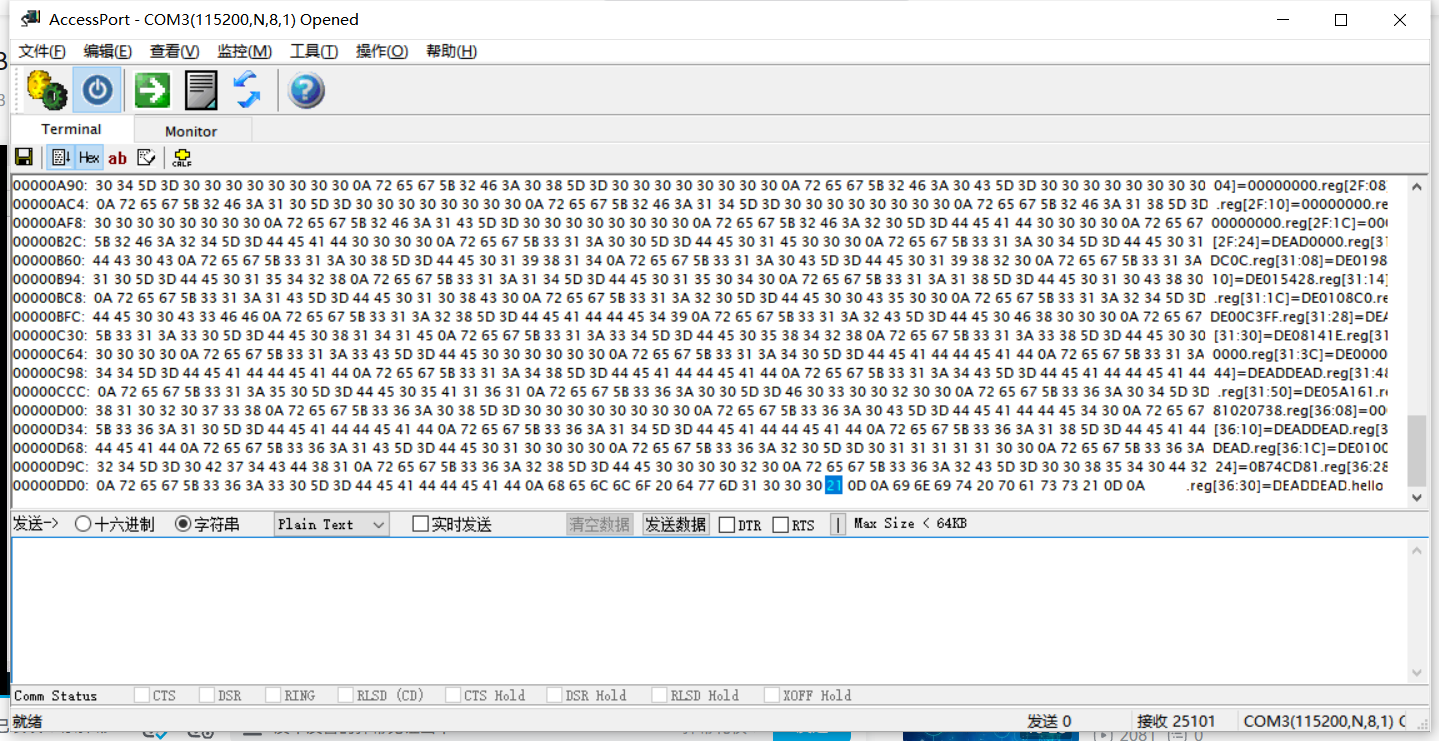Click the green arrow transfer icon
Image resolution: width=1439 pixels, height=741 pixels.
[153, 91]
